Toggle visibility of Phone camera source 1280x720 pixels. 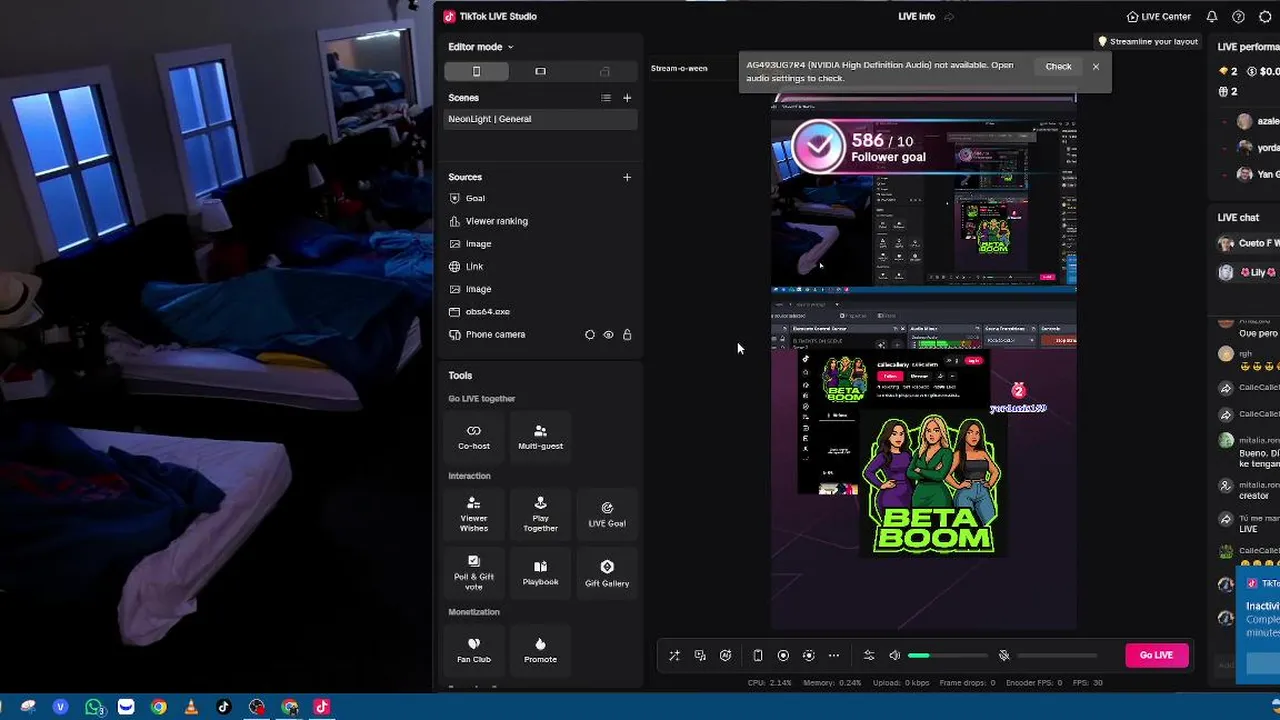point(608,335)
